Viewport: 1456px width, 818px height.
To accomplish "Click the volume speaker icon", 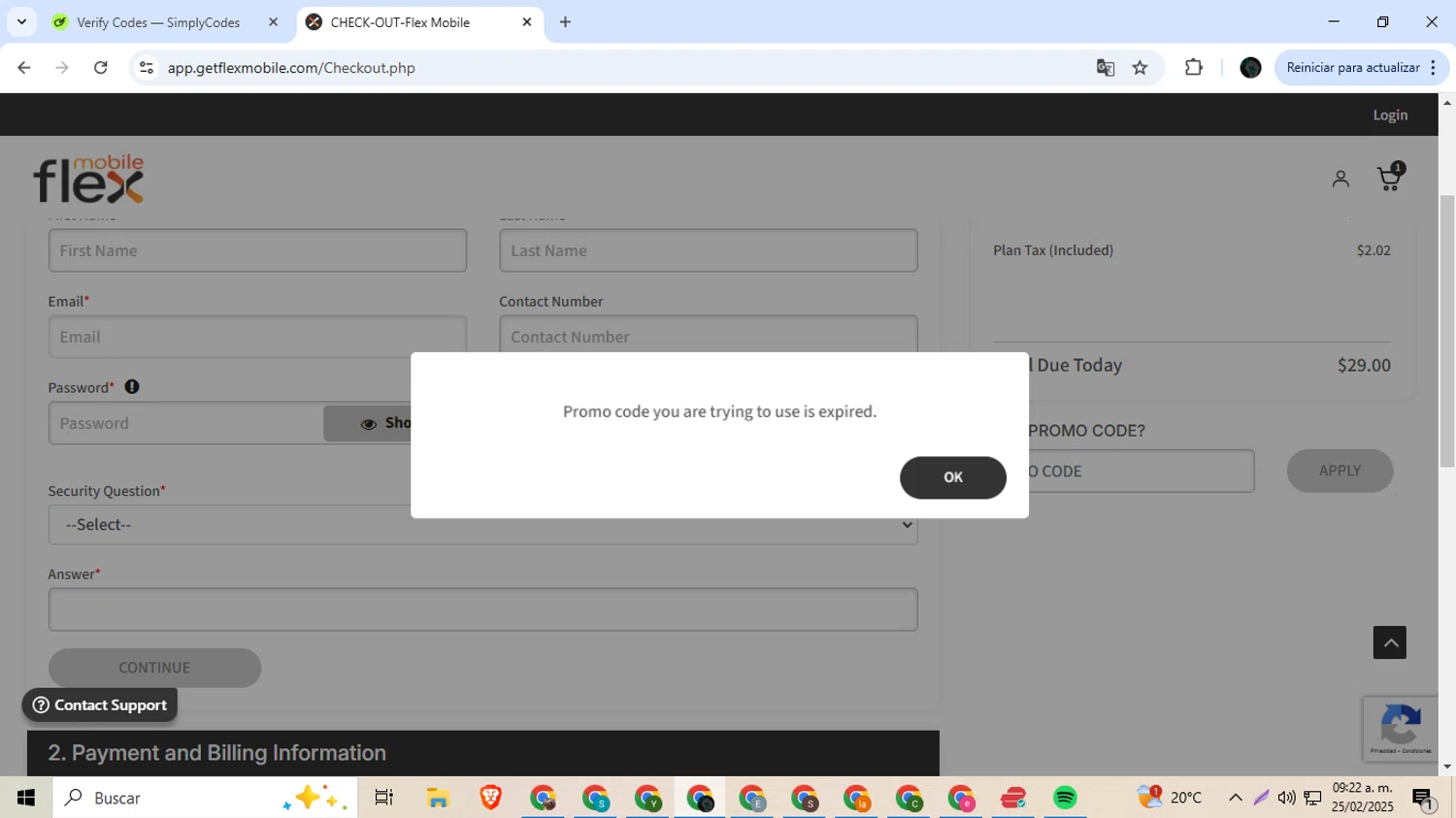I will [x=1287, y=798].
